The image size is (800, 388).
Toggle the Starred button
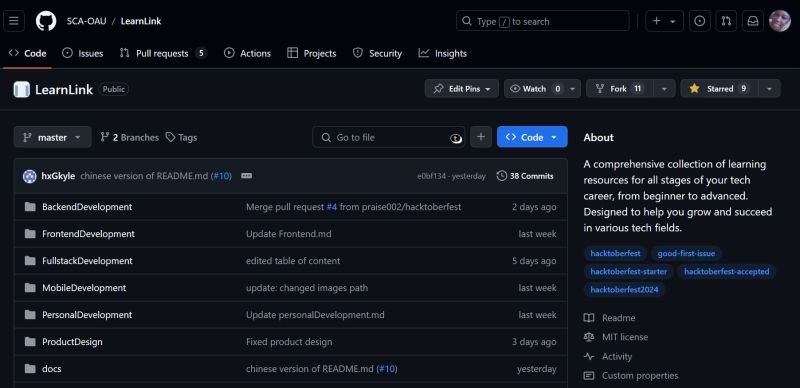click(719, 88)
